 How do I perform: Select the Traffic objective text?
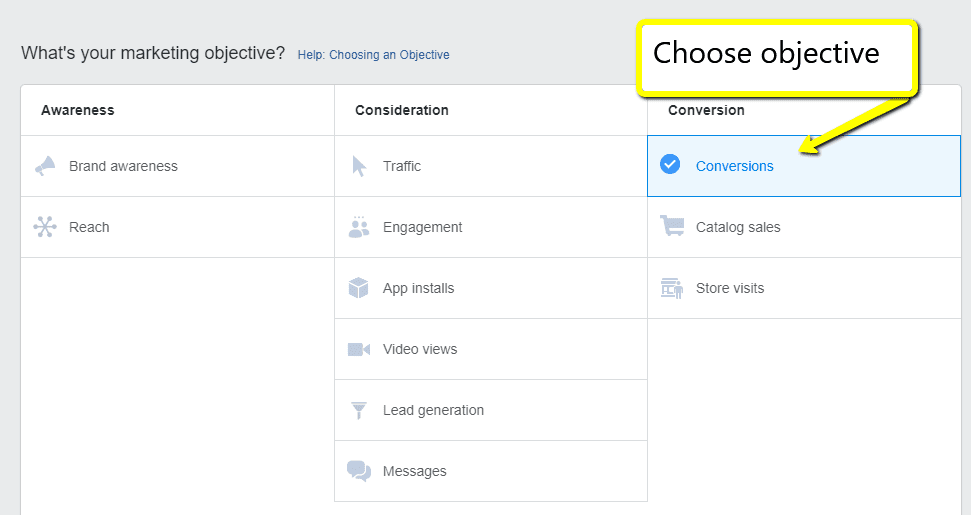pos(402,166)
